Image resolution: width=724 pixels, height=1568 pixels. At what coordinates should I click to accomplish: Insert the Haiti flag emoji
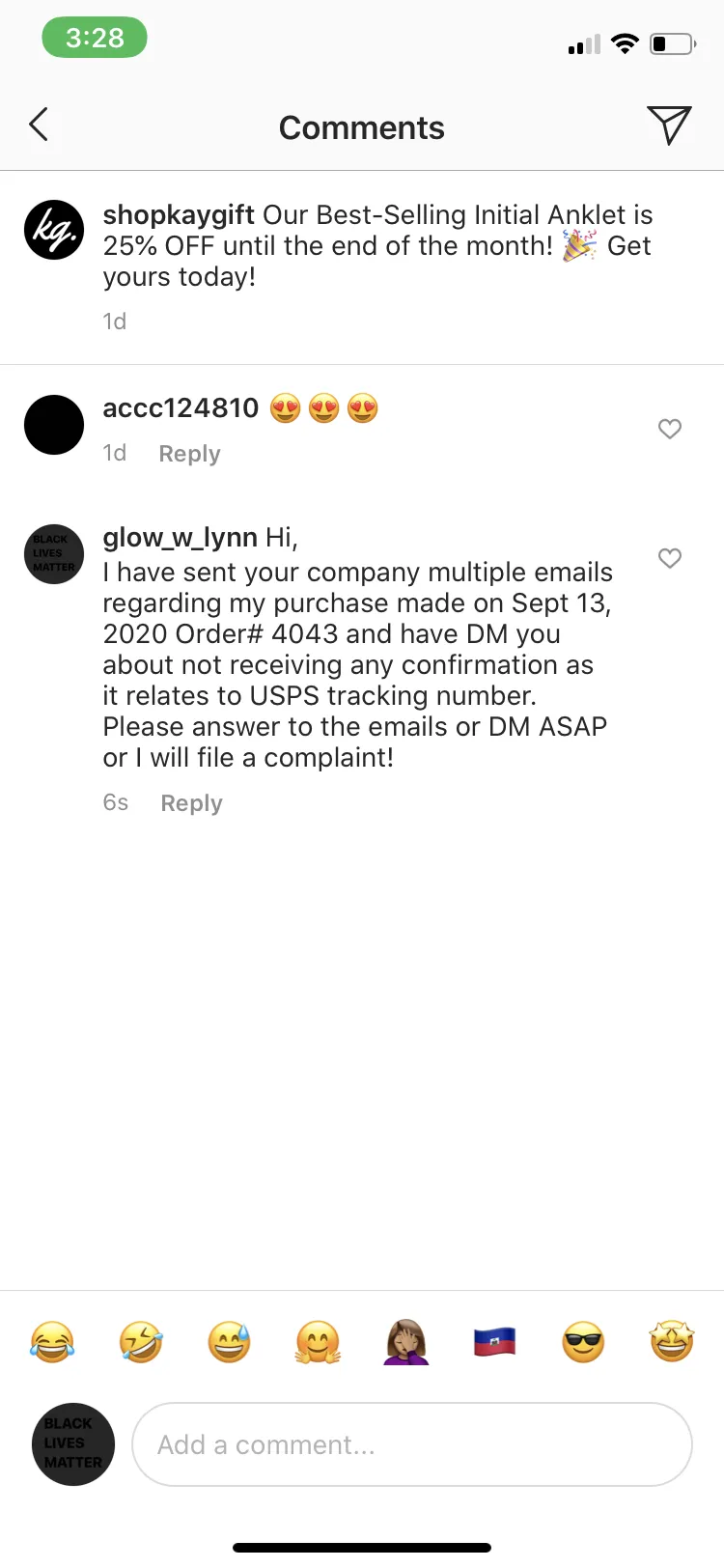(x=495, y=1342)
